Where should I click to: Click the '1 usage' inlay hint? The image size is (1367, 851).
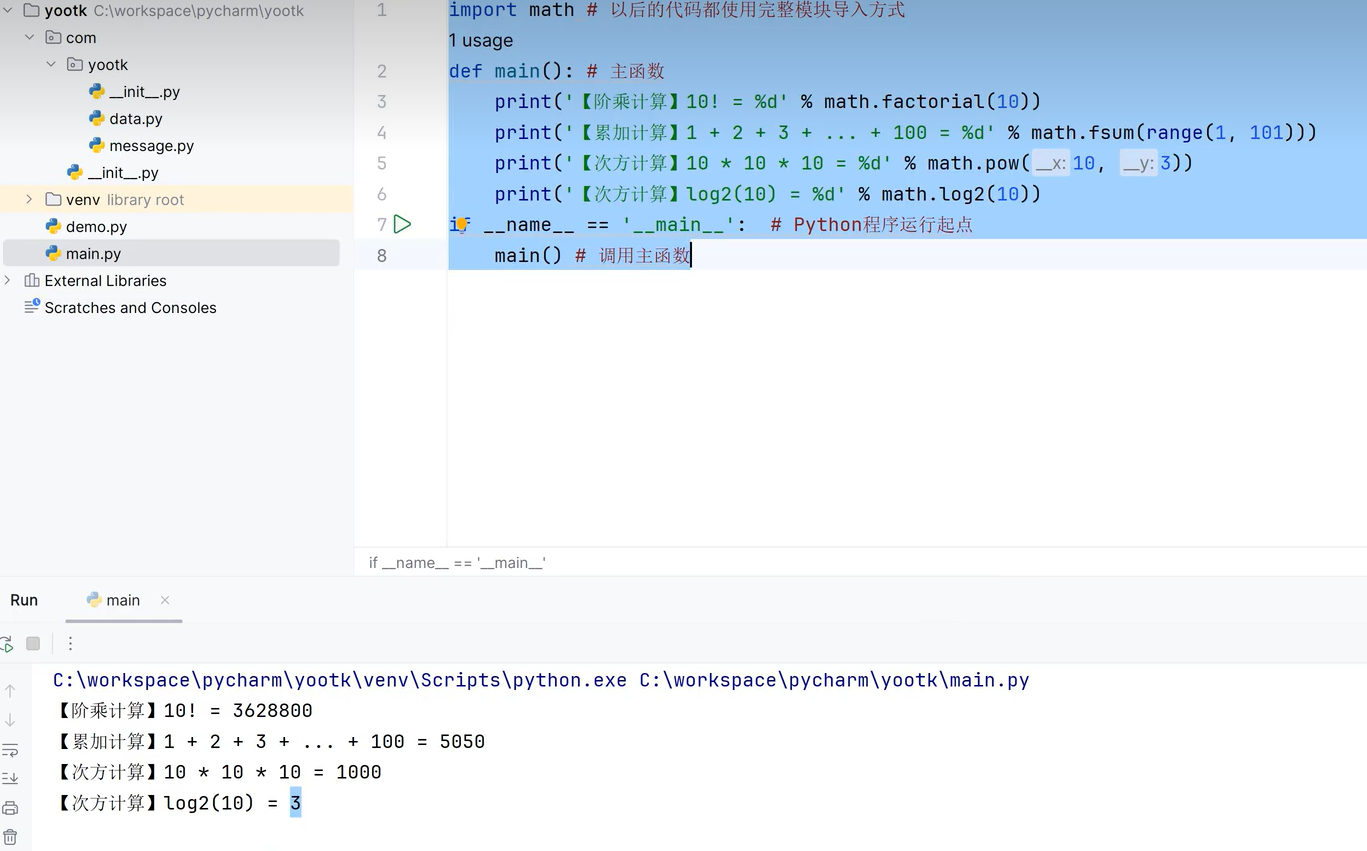(x=481, y=41)
